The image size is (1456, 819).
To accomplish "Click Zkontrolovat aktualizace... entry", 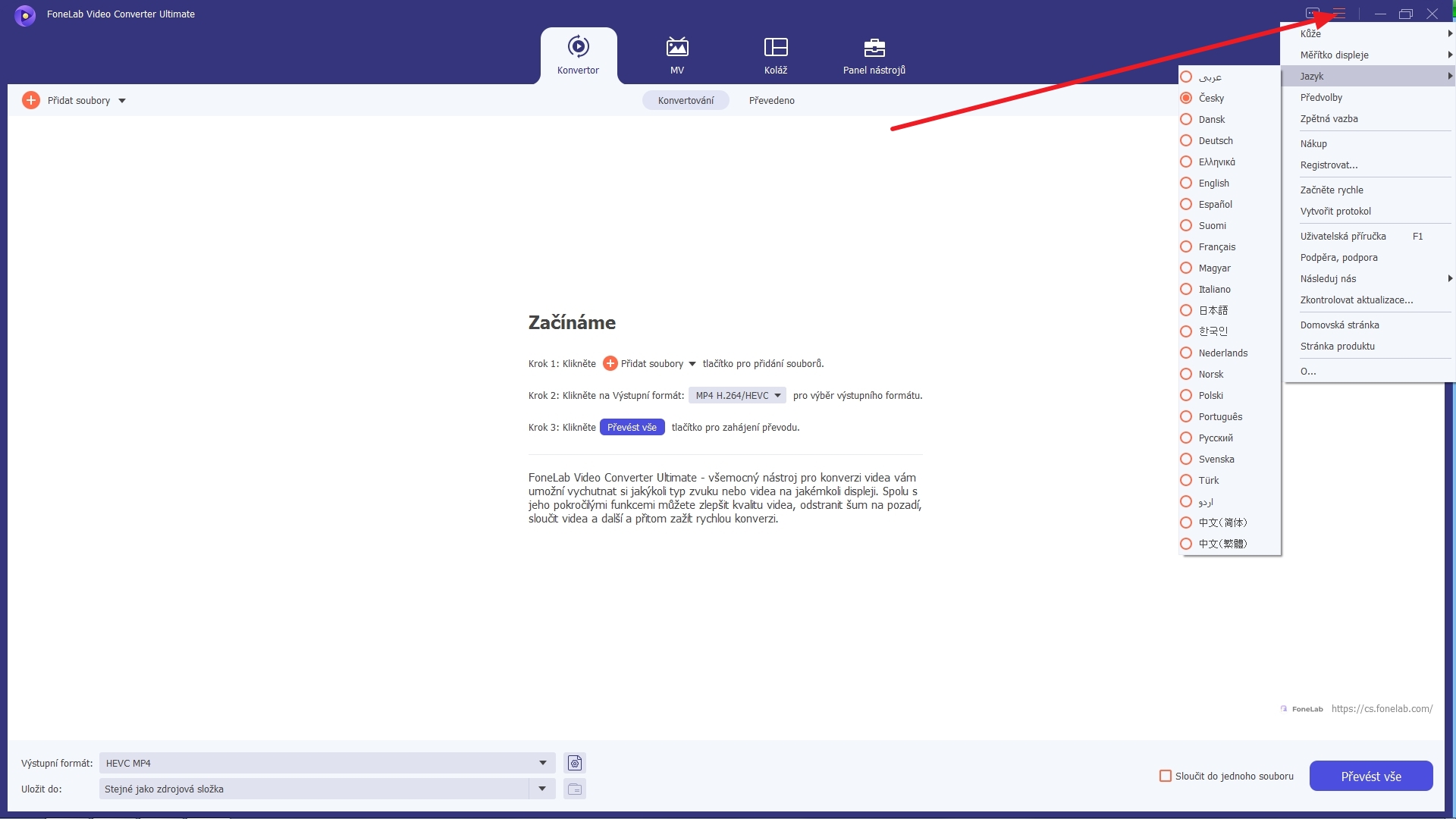I will click(x=1369, y=300).
